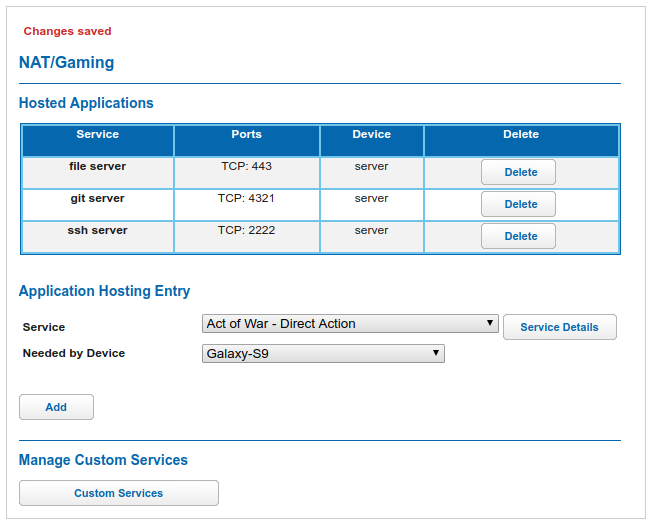The height and width of the screenshot is (525, 651).
Task: Remove the ssh server hosted application
Action: click(x=518, y=236)
